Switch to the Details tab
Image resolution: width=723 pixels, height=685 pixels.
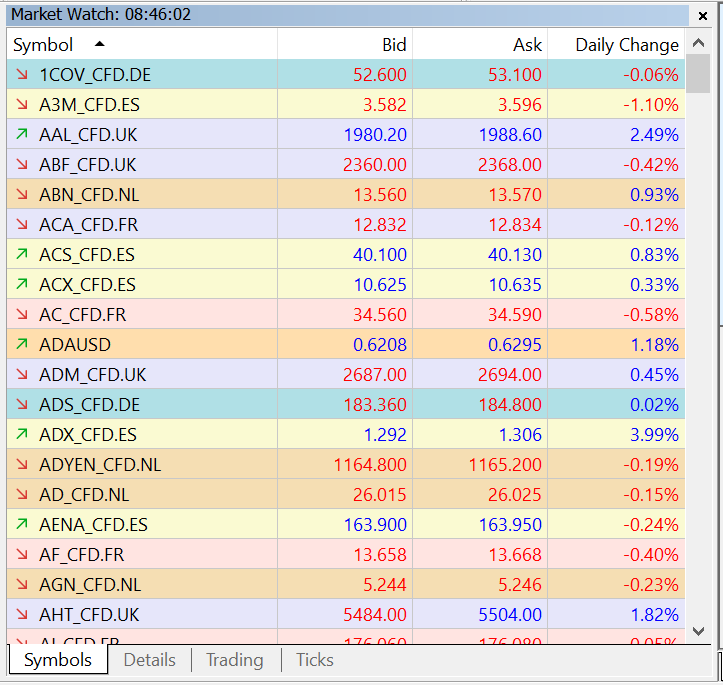(x=149, y=660)
